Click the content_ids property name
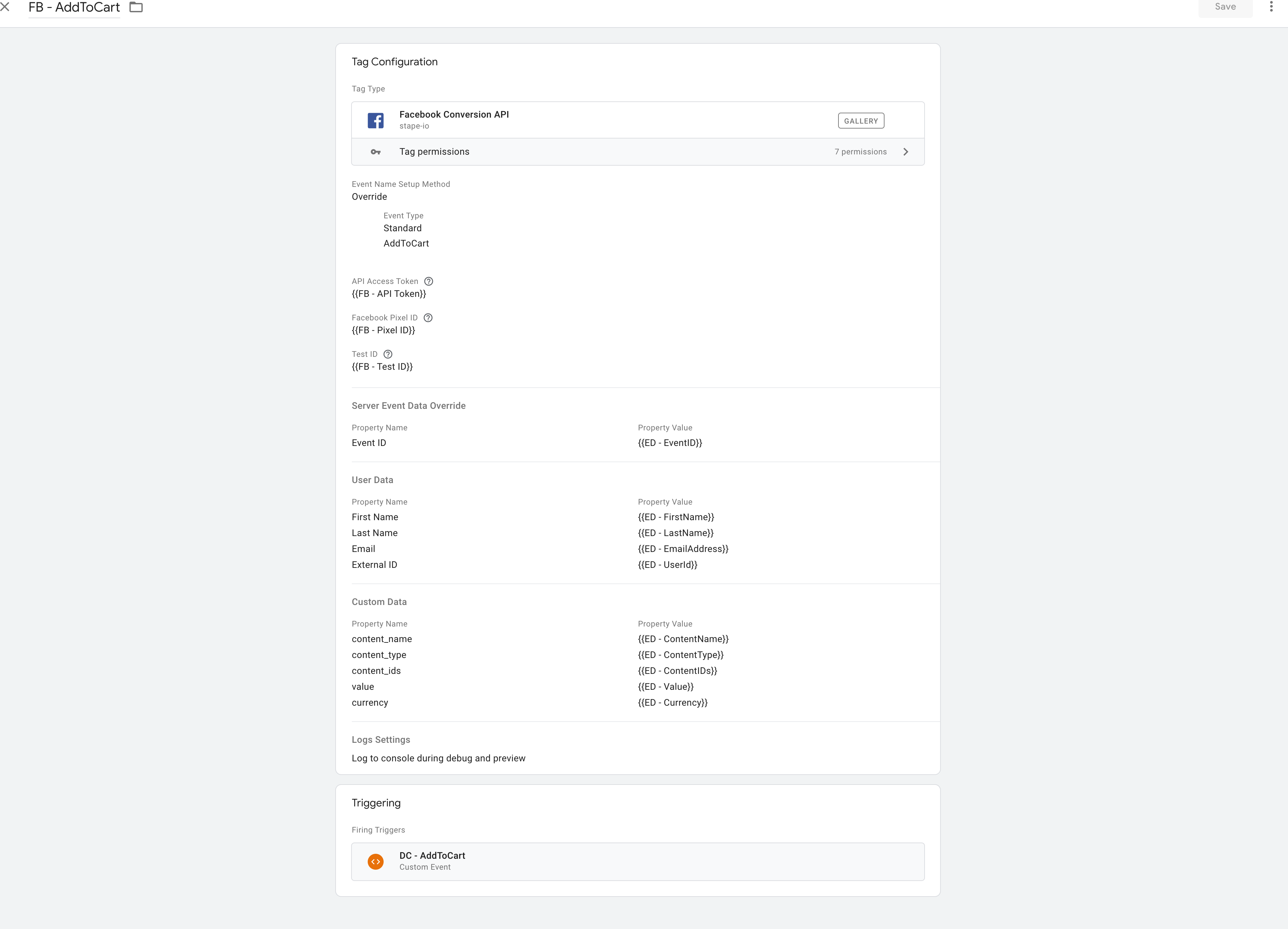 click(x=376, y=671)
